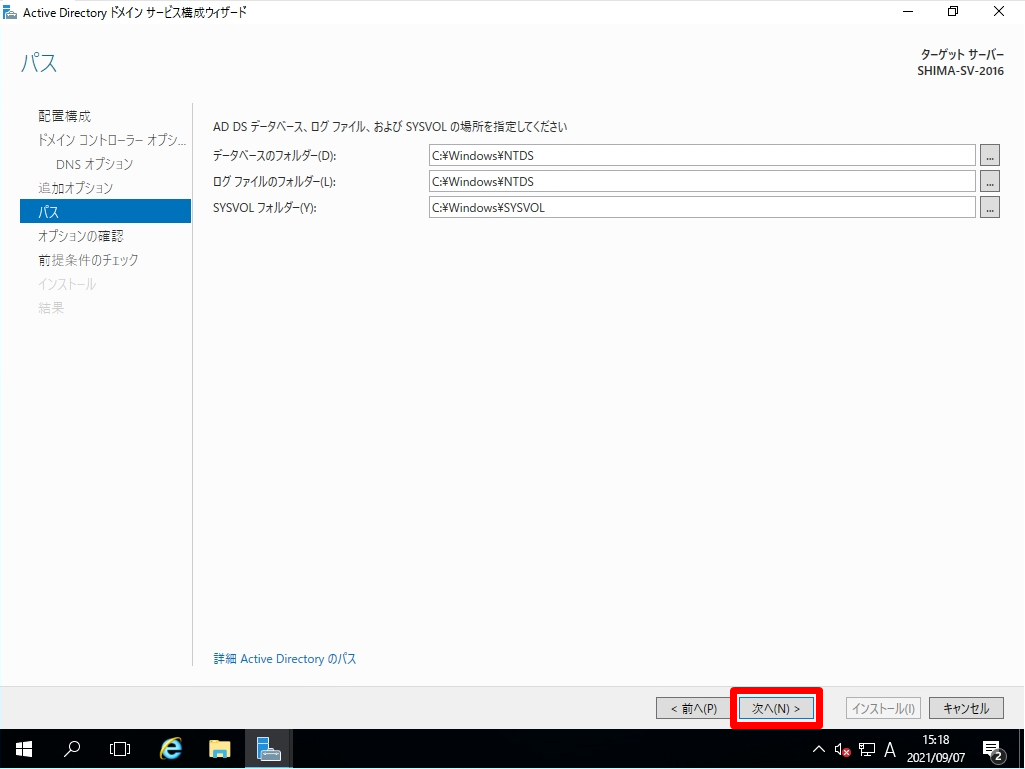Minimize the wizard window
The width and height of the screenshot is (1025, 769).
pos(908,12)
